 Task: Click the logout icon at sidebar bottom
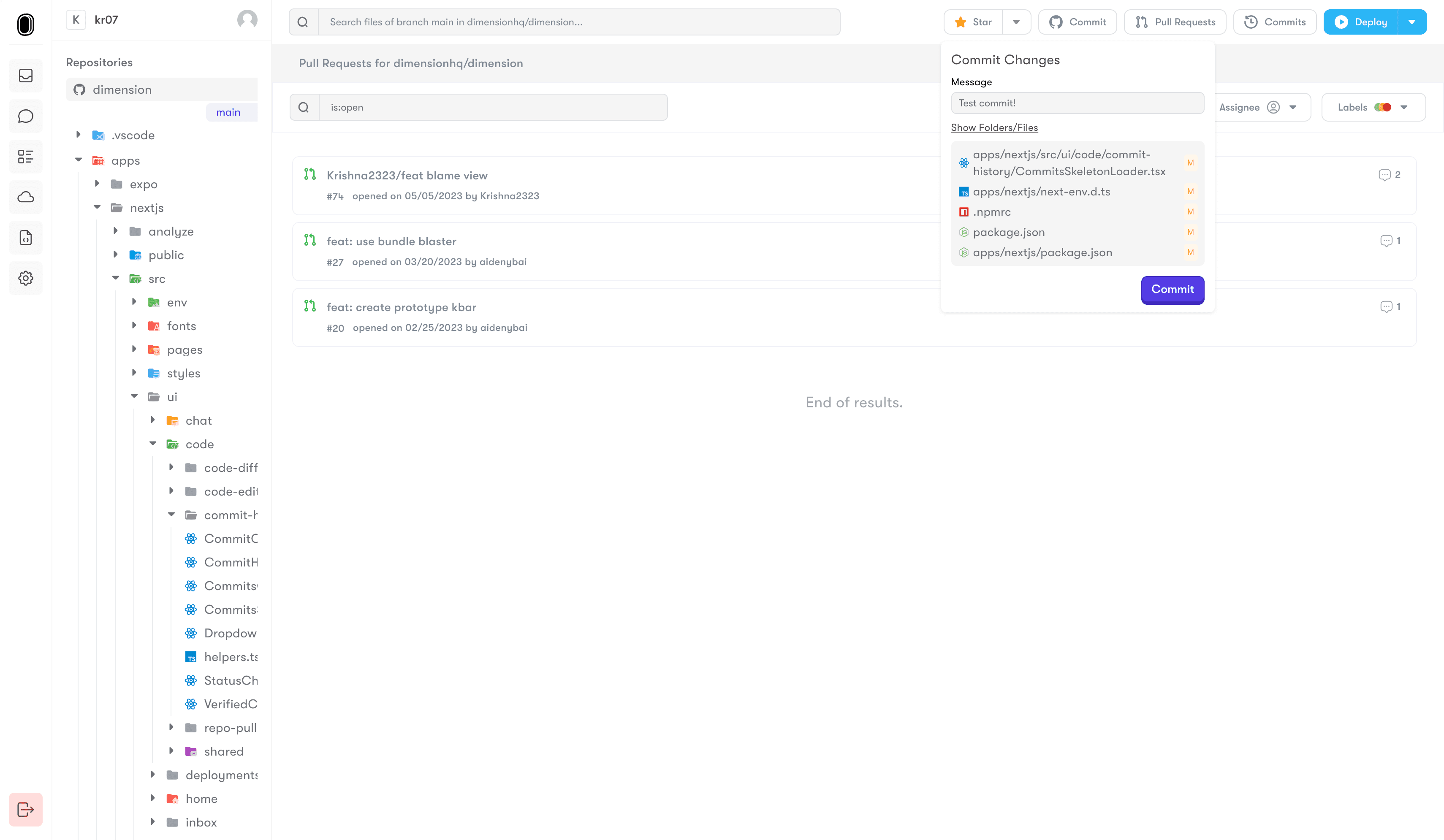[x=26, y=810]
